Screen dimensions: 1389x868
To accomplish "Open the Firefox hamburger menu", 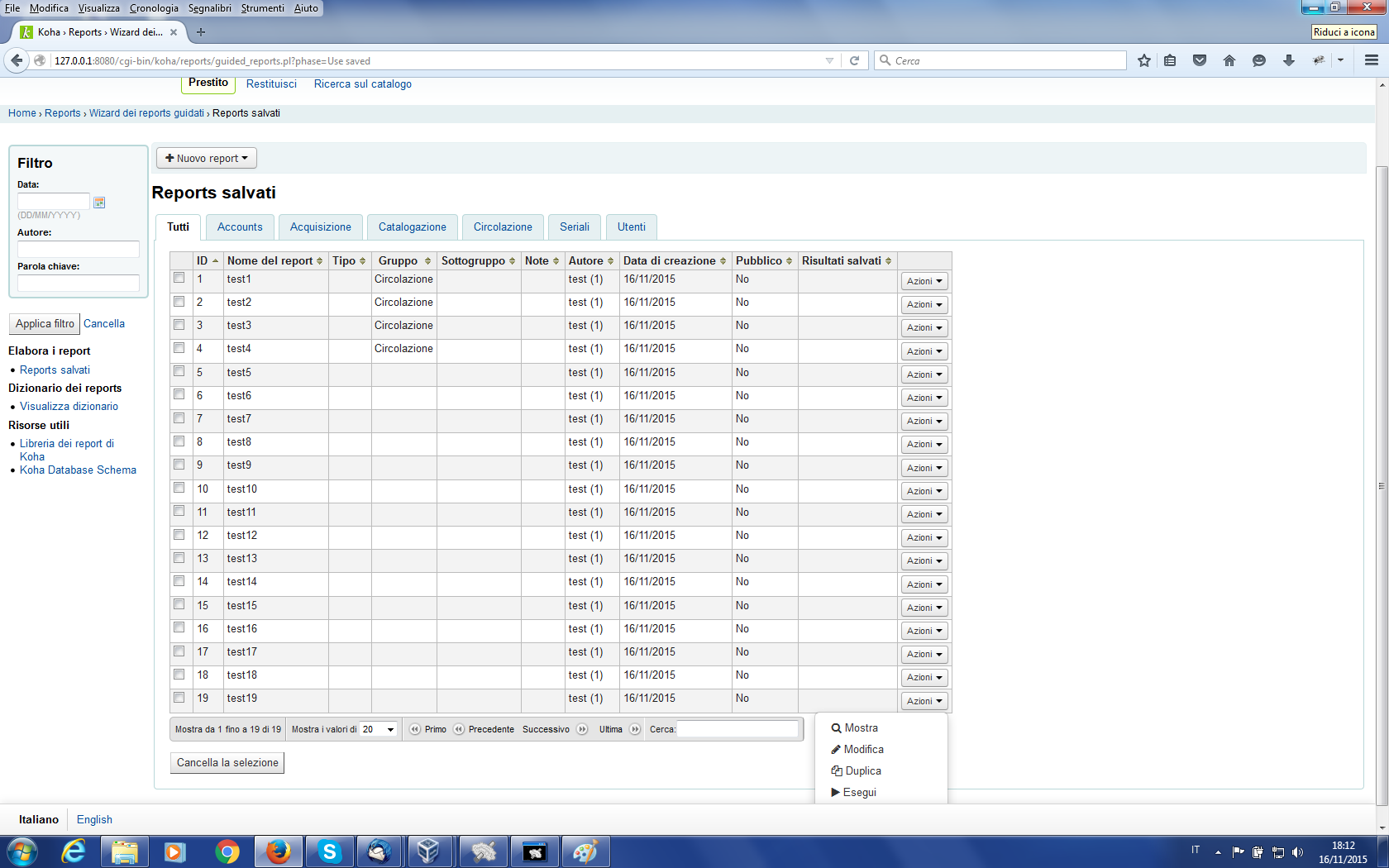I will [1371, 60].
